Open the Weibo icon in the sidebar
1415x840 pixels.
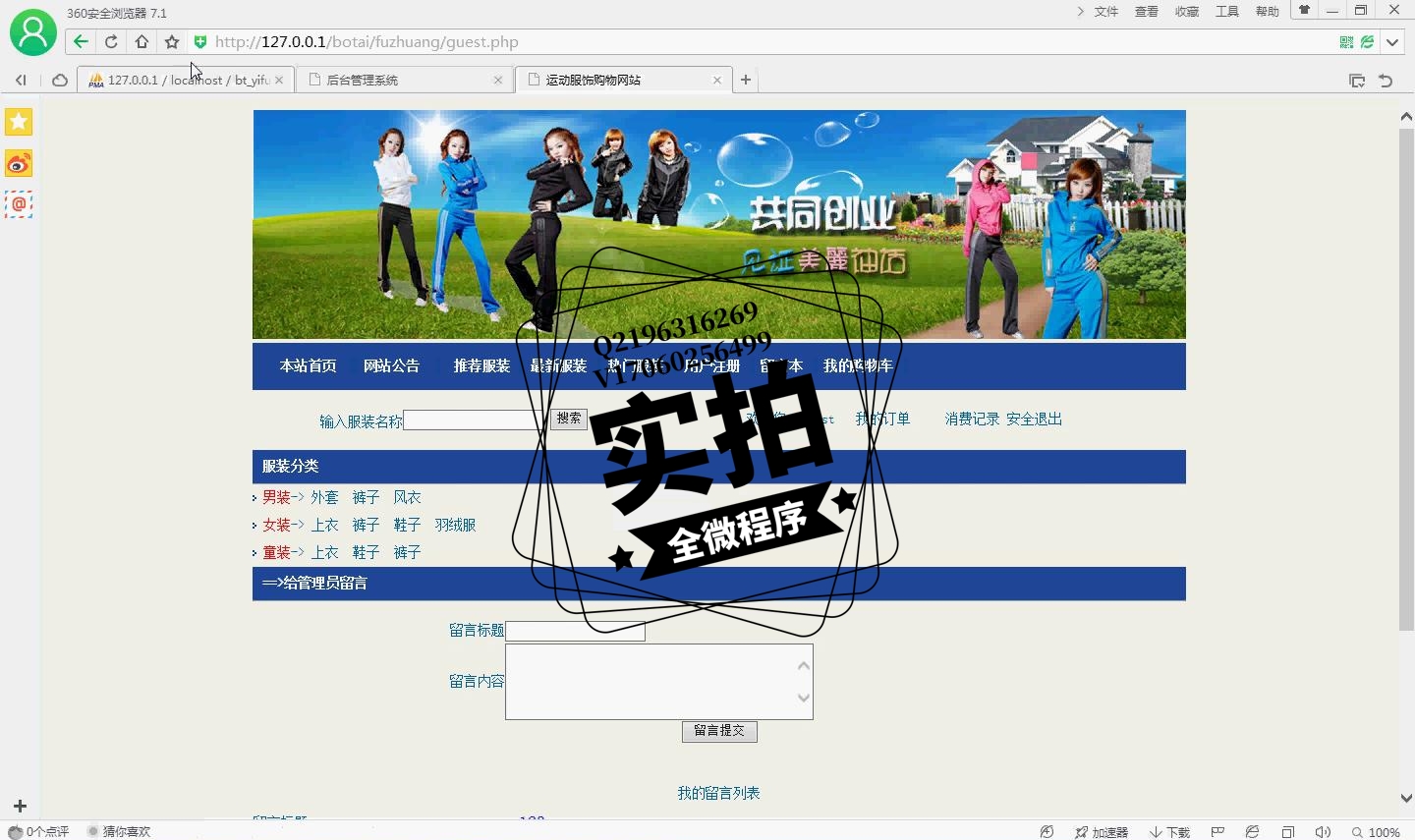[x=19, y=163]
